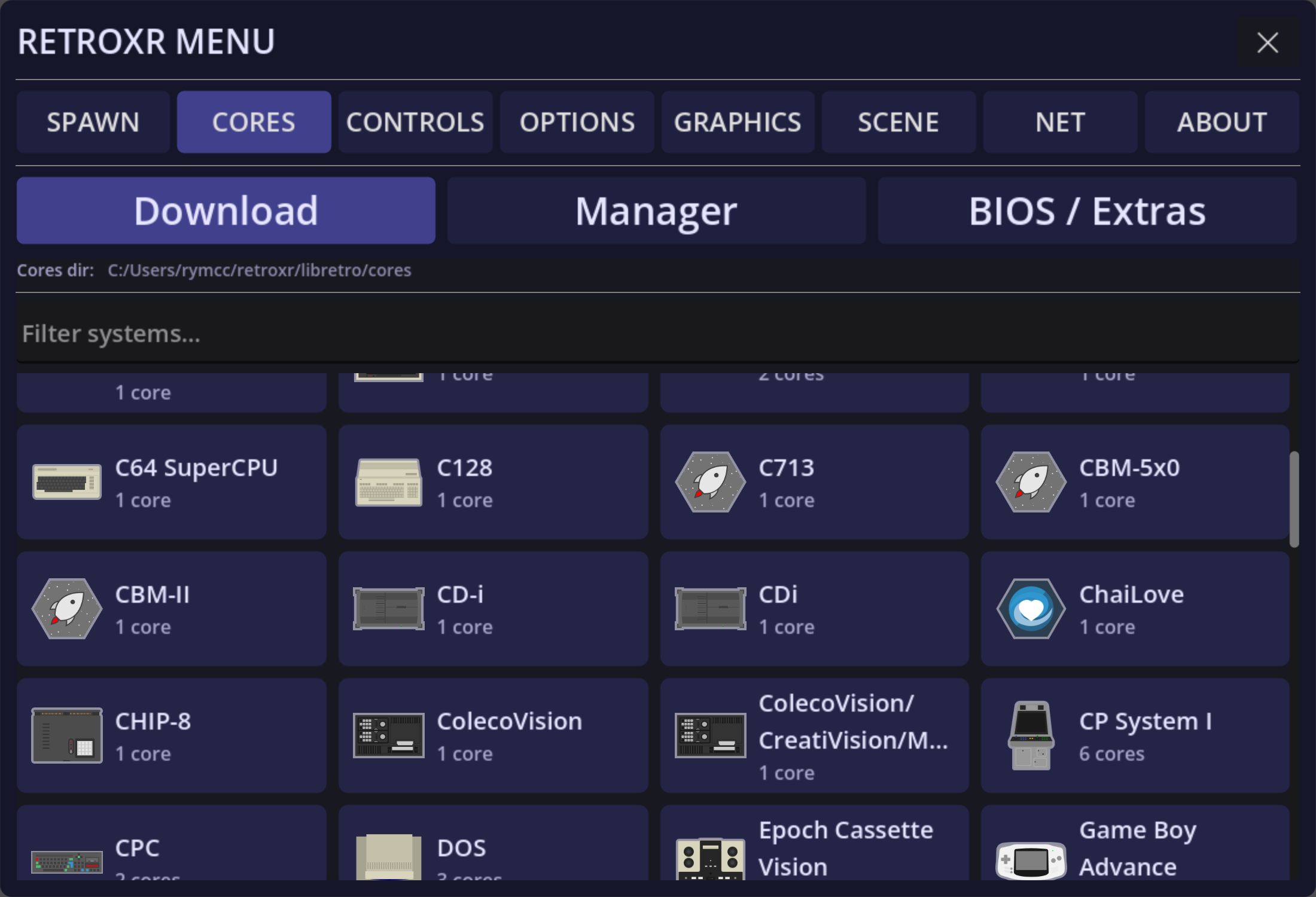
Task: Click the cores directory path text
Action: tap(259, 270)
